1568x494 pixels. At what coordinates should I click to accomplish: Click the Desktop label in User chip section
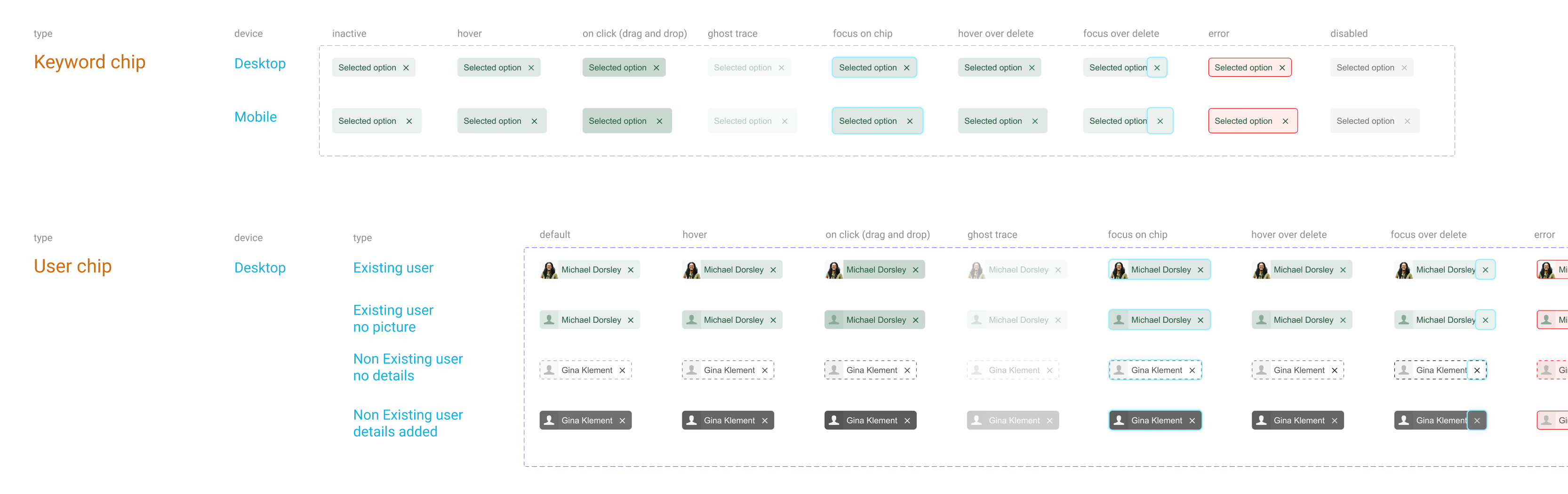coord(260,268)
